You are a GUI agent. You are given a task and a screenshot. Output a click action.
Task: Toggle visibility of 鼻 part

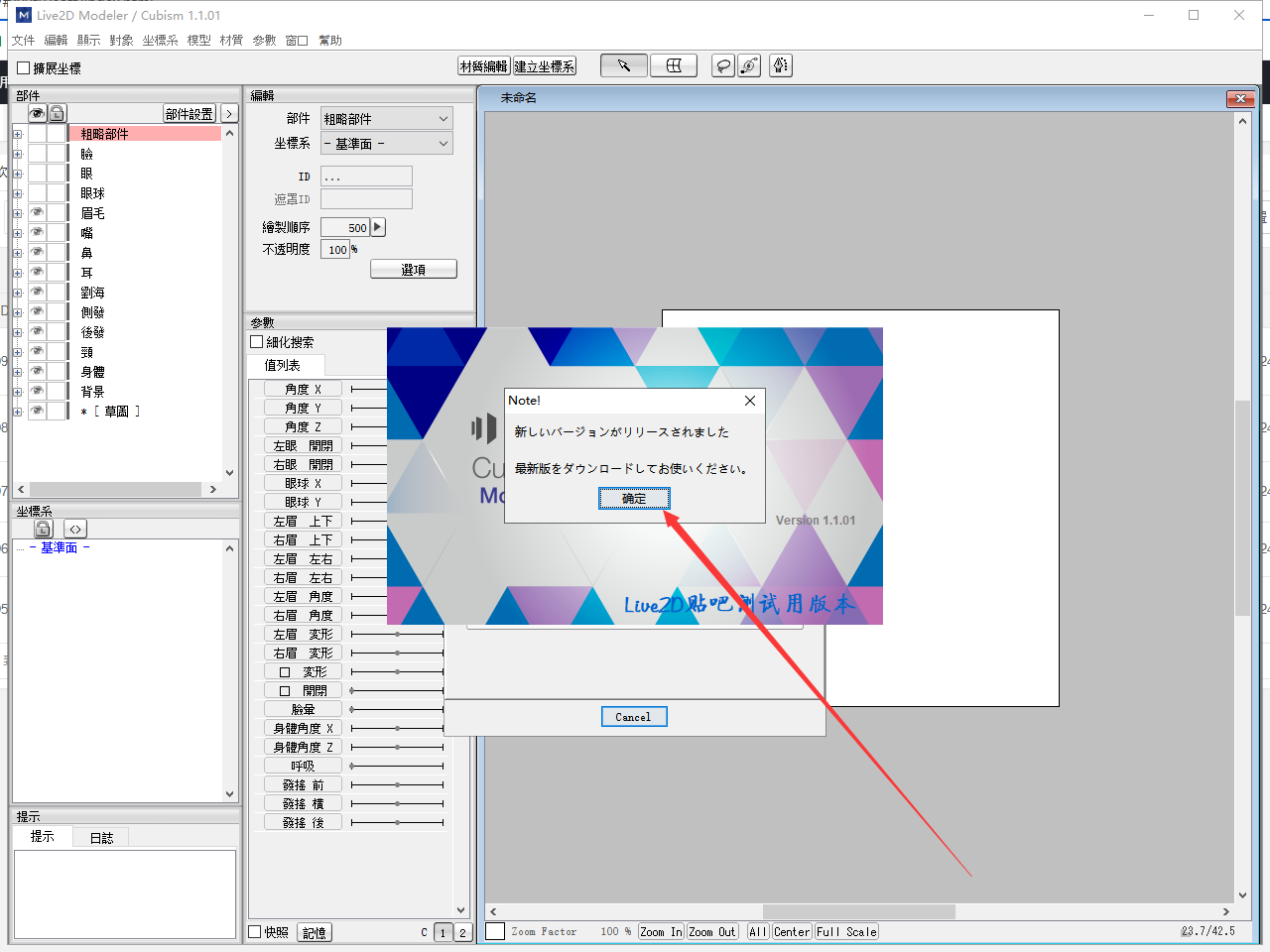coord(37,252)
